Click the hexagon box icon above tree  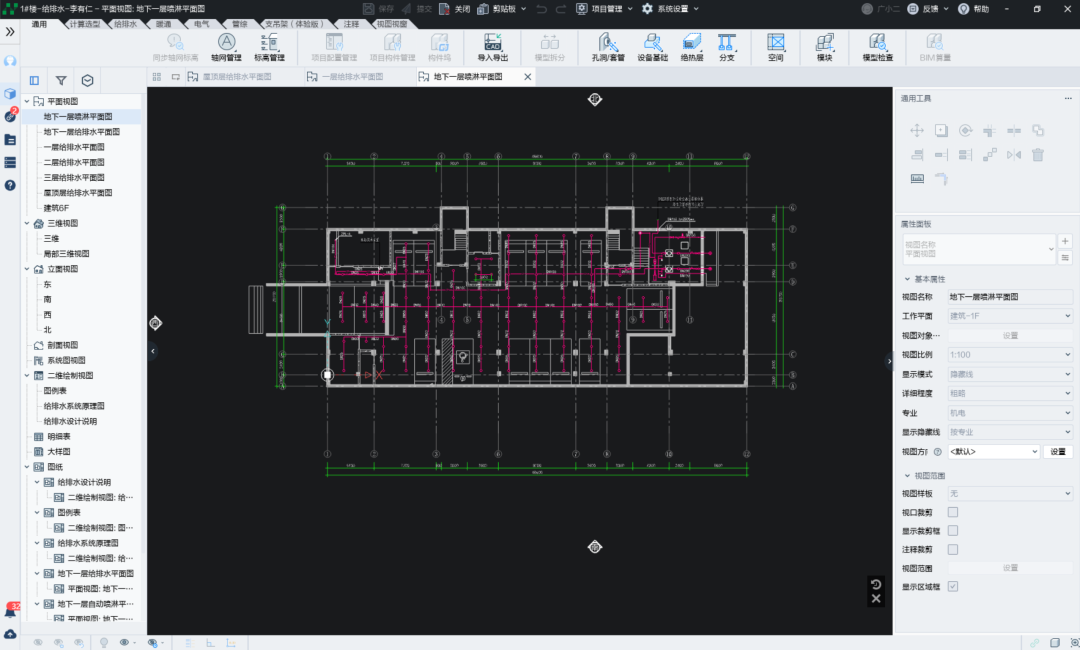pyautogui.click(x=87, y=81)
